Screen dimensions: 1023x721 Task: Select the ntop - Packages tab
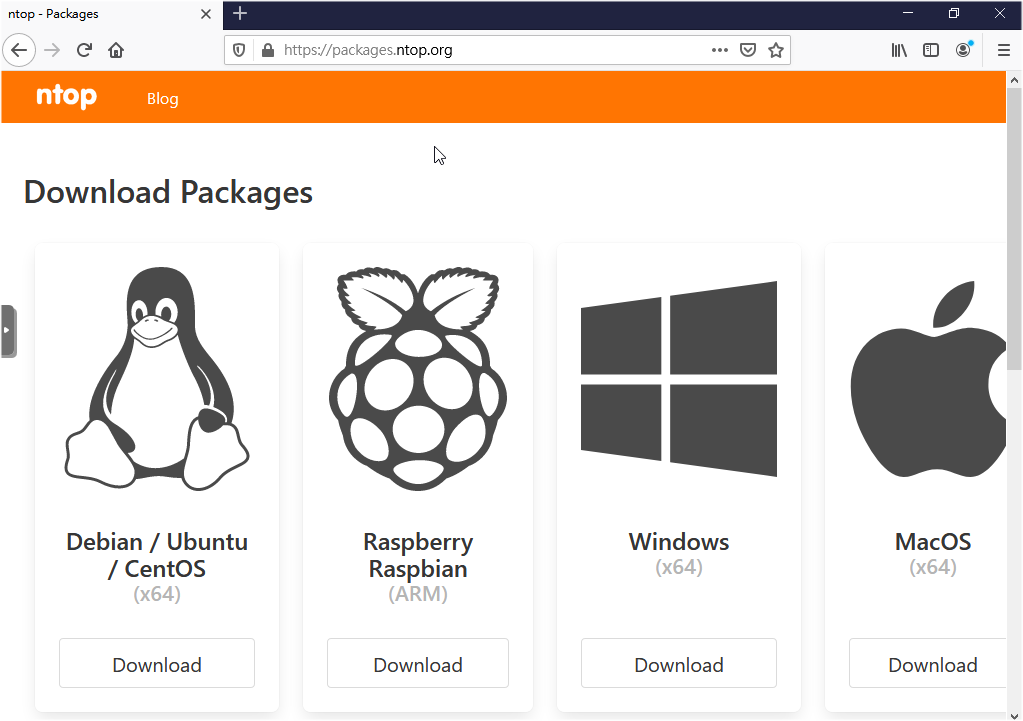click(x=112, y=14)
